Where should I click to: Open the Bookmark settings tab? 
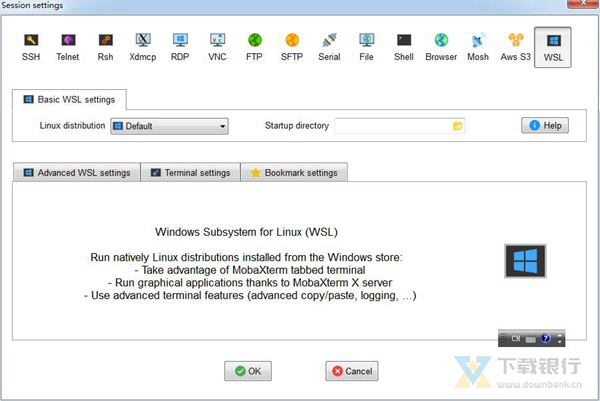(294, 173)
